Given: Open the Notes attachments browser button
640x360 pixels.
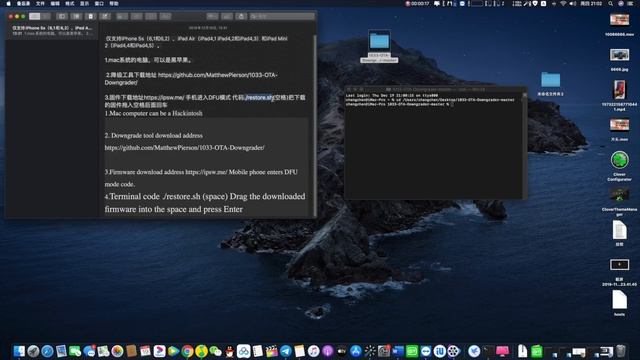Looking at the screenshot, I should pos(76,16).
